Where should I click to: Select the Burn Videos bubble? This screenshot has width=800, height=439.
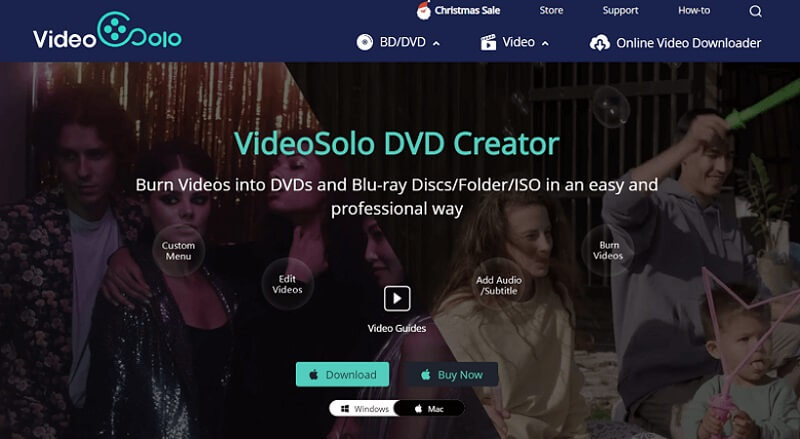(608, 251)
